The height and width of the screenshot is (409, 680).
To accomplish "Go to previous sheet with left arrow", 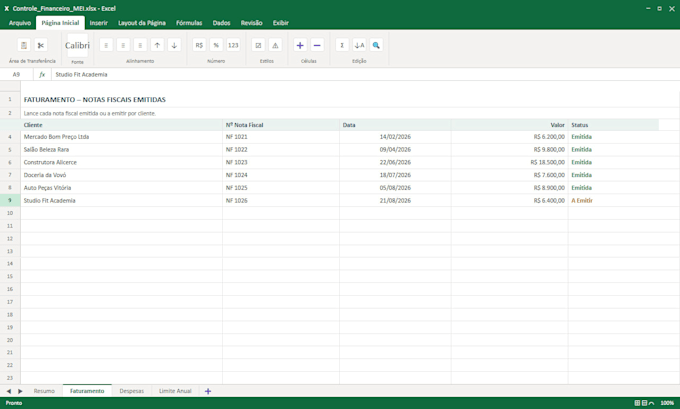I will [9, 391].
